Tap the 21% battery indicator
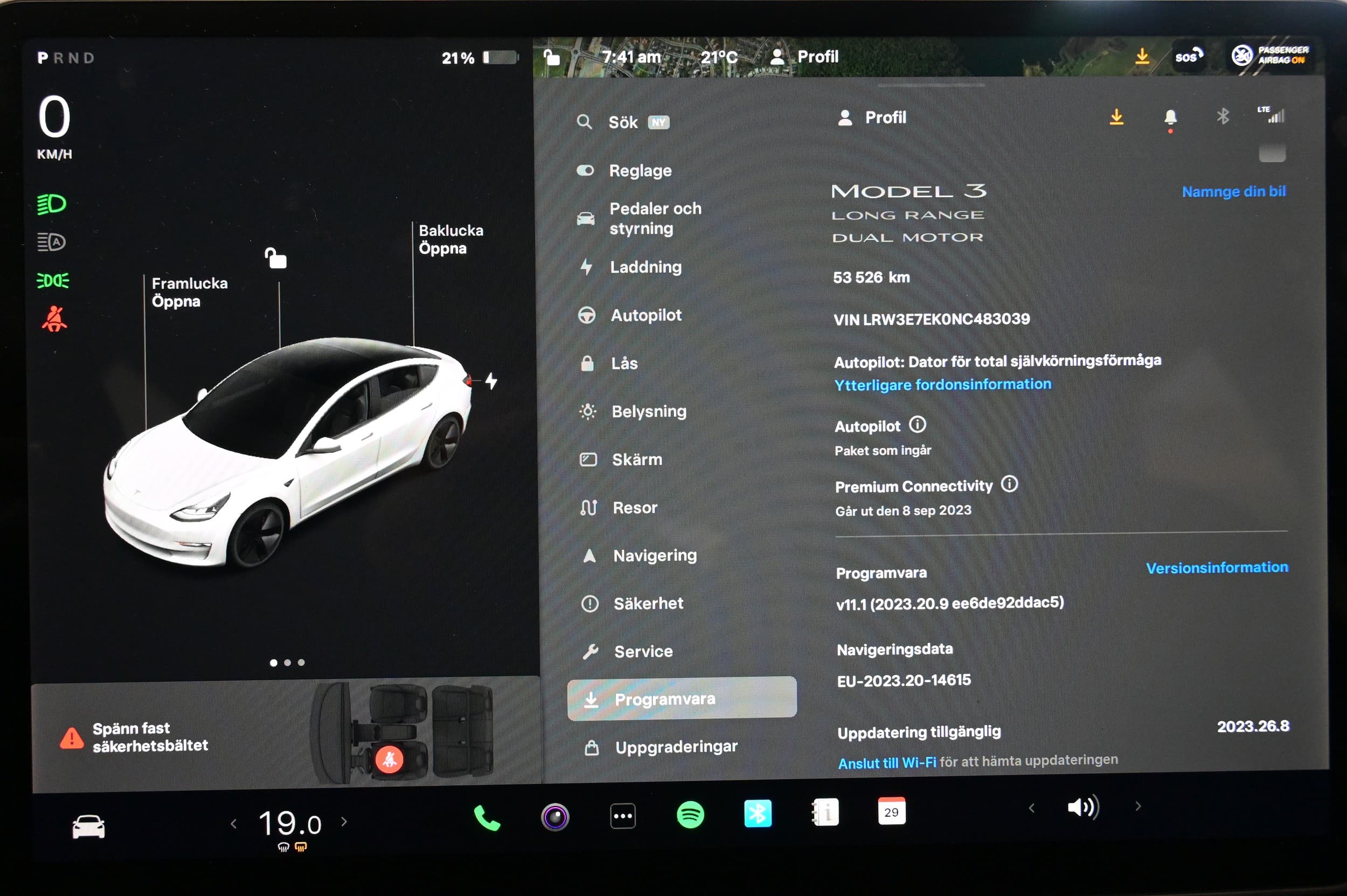Screen dimensions: 1347x896 (480, 58)
